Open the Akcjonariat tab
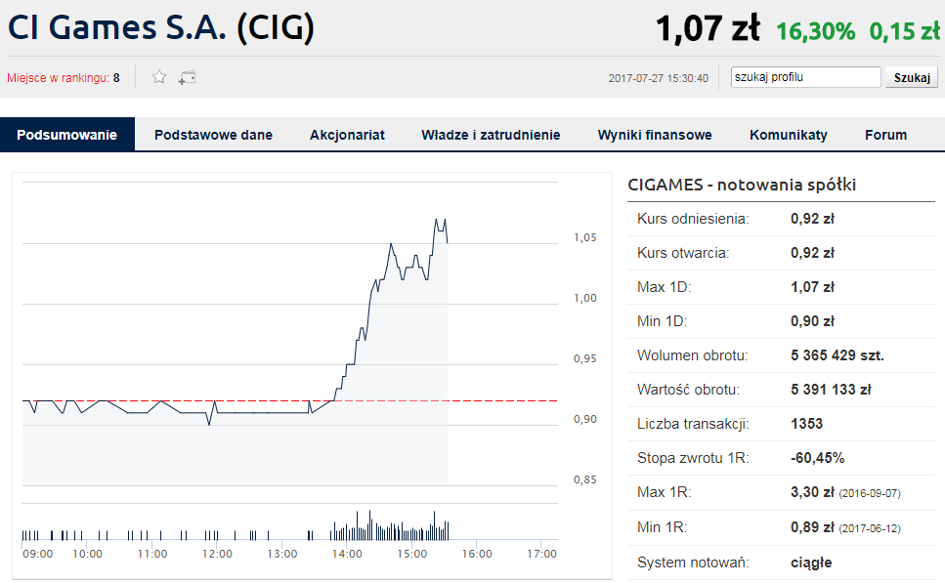 [x=347, y=134]
